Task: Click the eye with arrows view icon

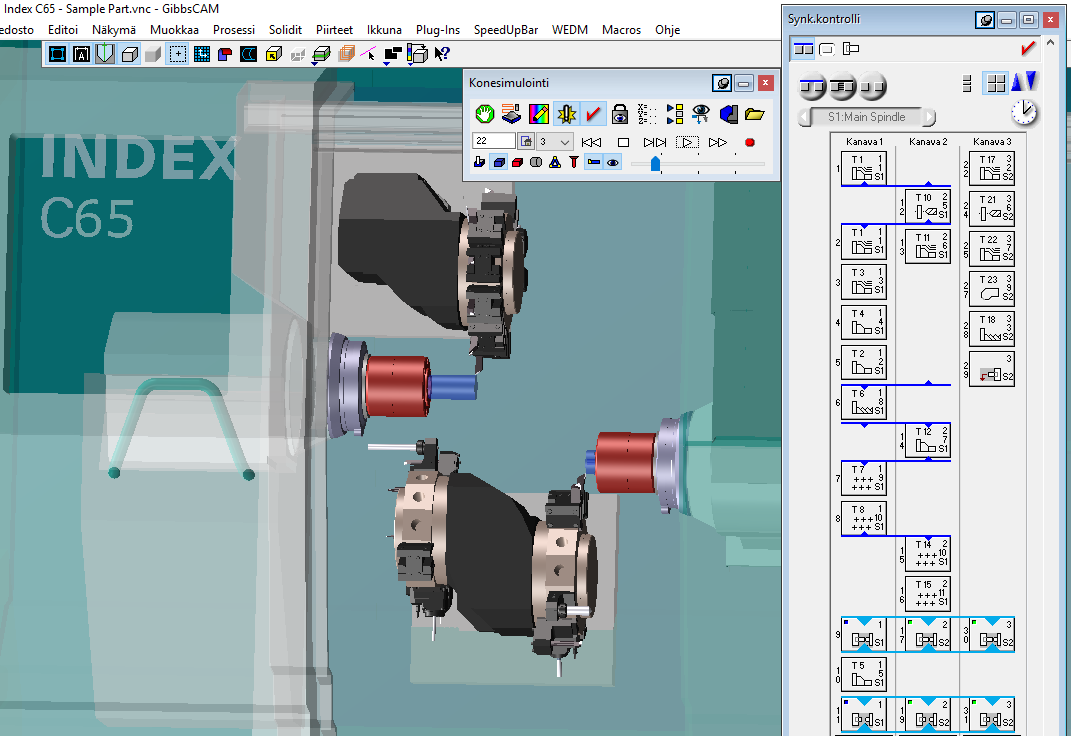Action: [x=701, y=114]
